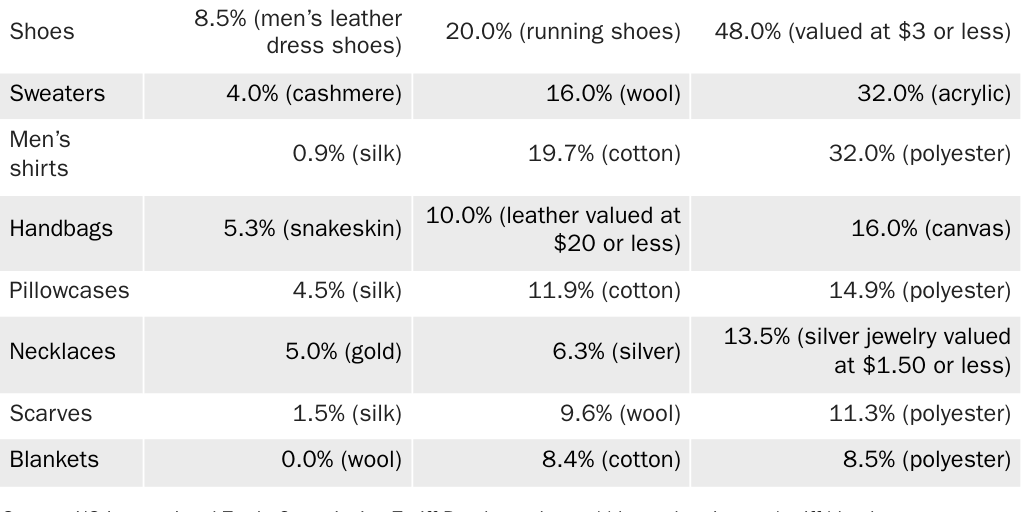Click the Men's shirts row label
1024x512 pixels.
point(40,154)
